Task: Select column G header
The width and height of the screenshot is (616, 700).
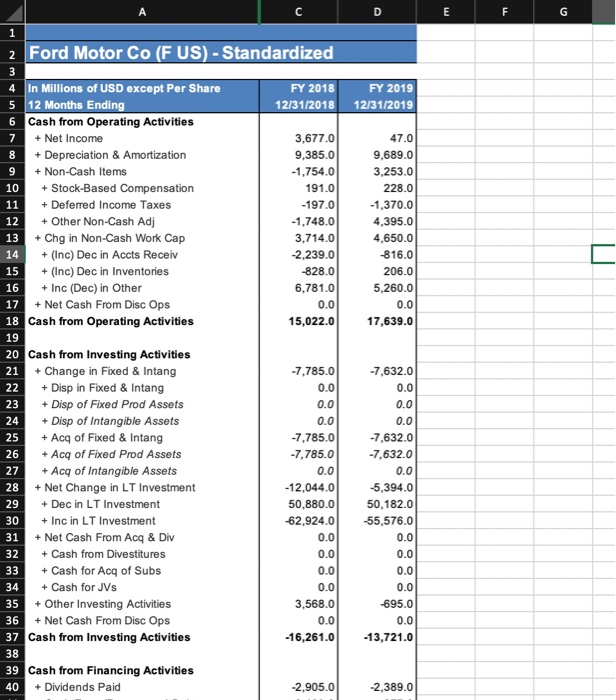Action: click(x=563, y=12)
